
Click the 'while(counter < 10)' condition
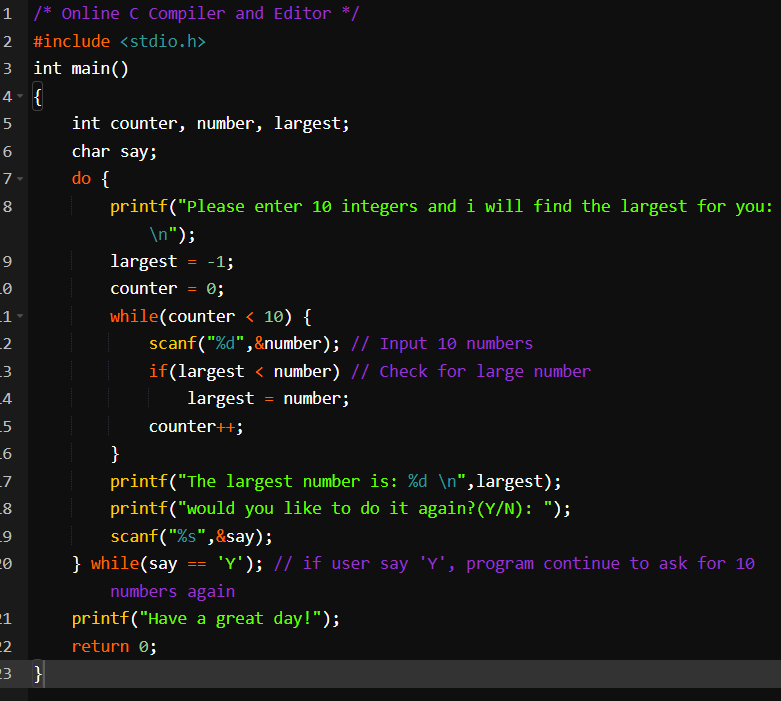pos(201,316)
